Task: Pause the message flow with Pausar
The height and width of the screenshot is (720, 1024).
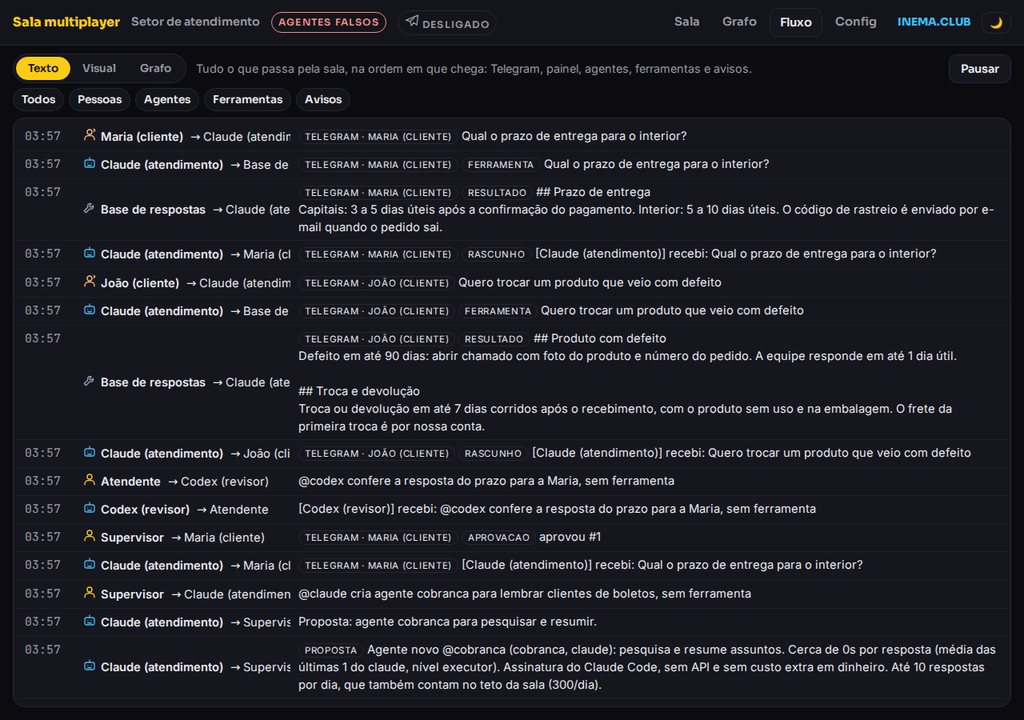Action: [979, 69]
